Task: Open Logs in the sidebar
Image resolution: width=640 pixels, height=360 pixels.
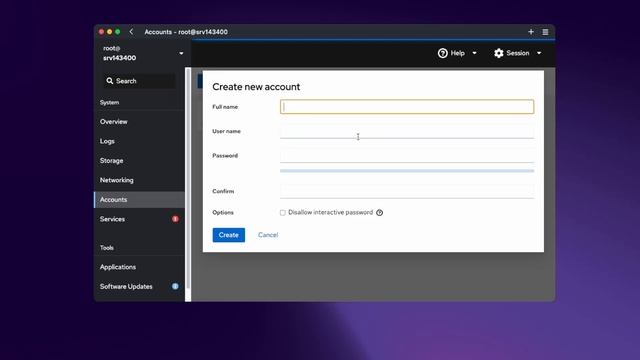Action: pos(139,141)
